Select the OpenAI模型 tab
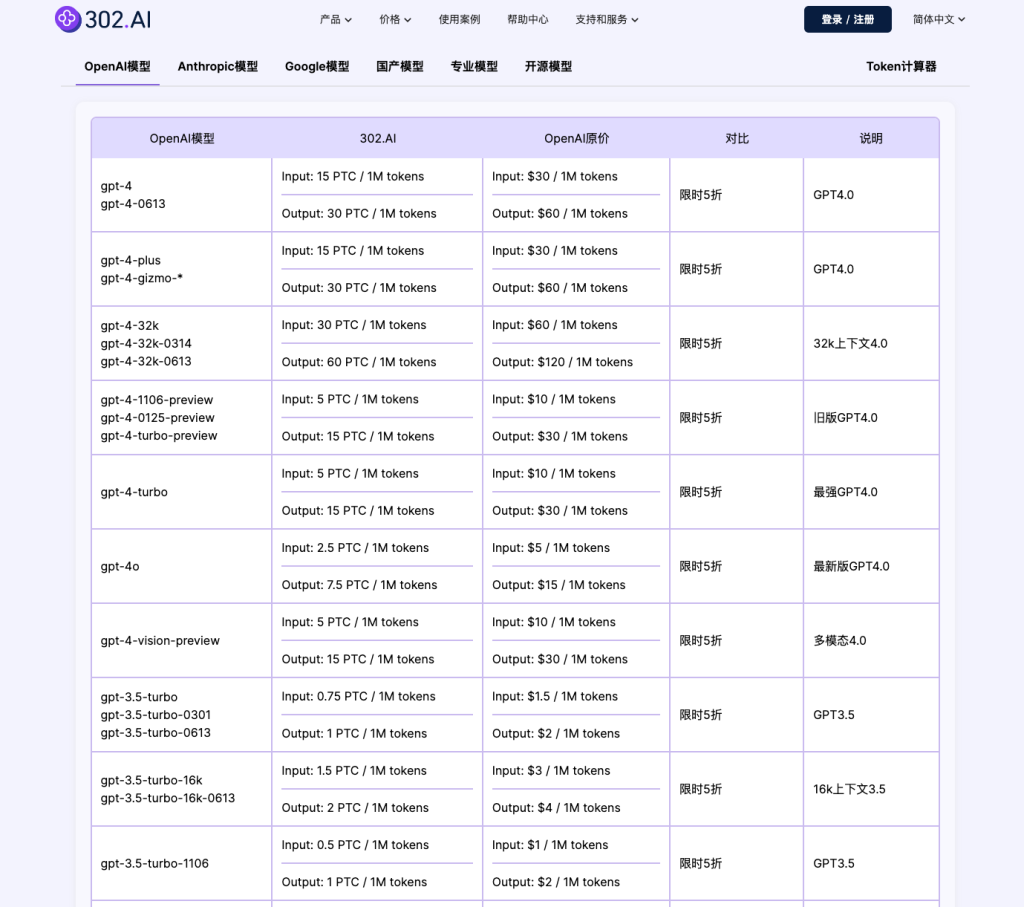This screenshot has width=1024, height=907. point(118,67)
